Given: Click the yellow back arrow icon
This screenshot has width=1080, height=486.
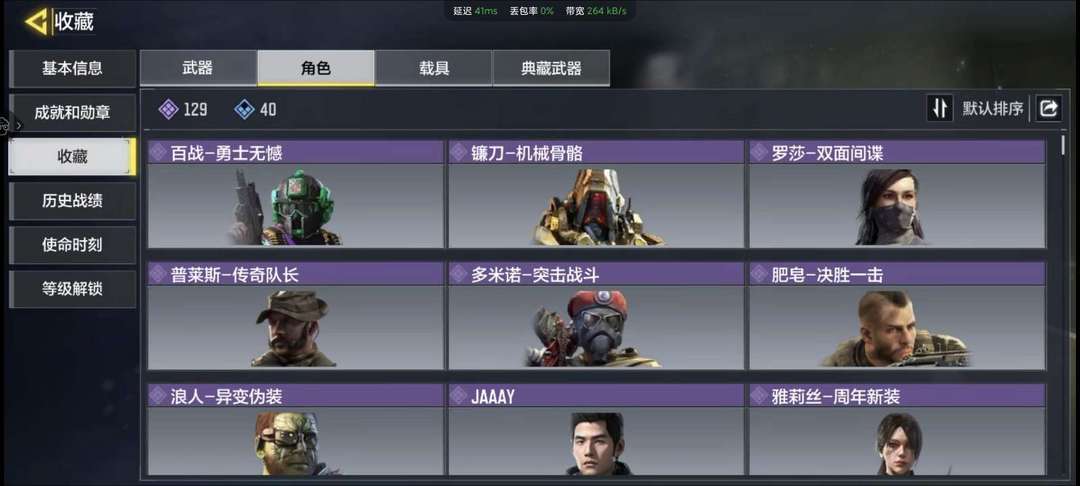Looking at the screenshot, I should pyautogui.click(x=36, y=22).
